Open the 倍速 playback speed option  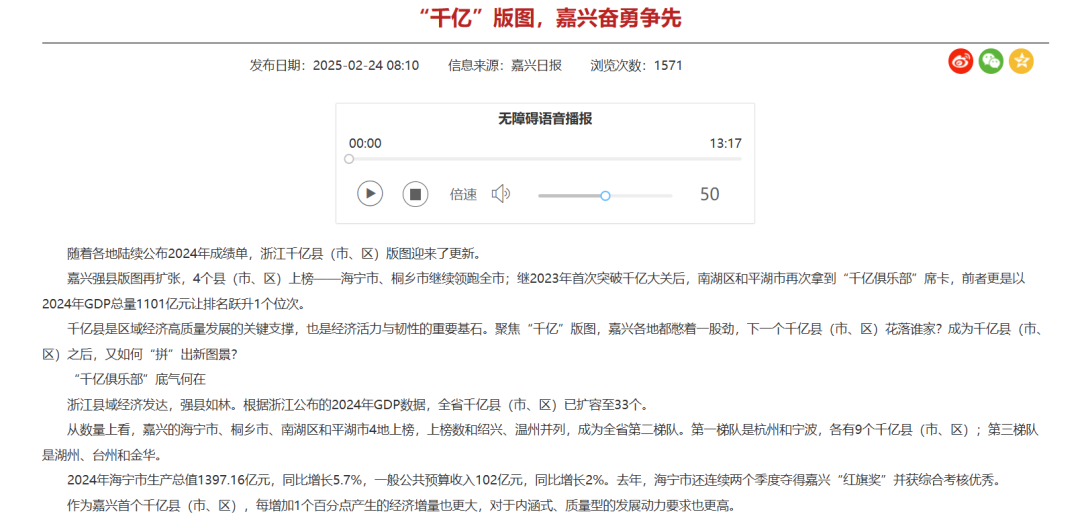[464, 194]
